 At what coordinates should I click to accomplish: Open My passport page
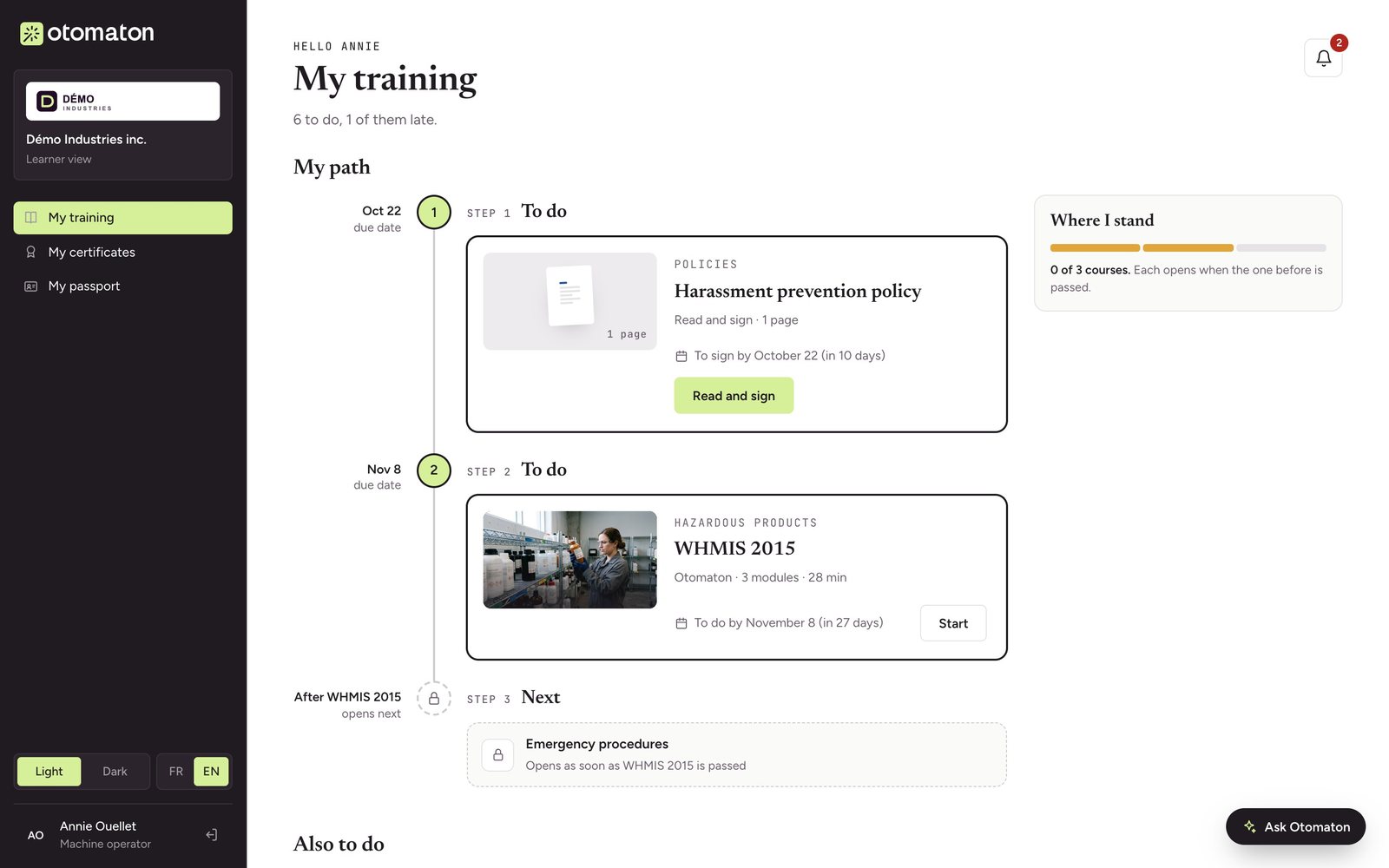(x=122, y=286)
